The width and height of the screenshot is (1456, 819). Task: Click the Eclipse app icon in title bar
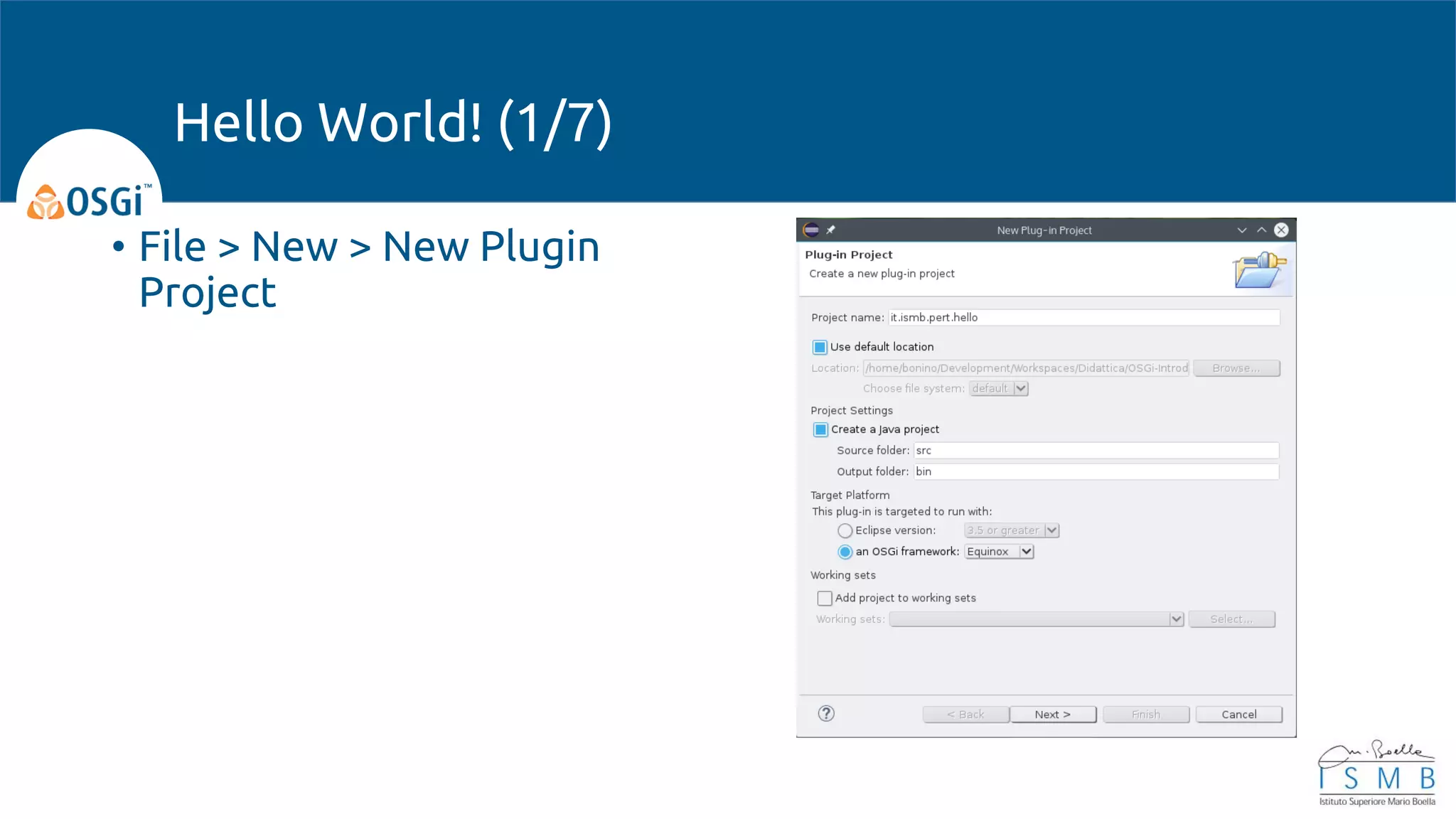click(x=811, y=230)
